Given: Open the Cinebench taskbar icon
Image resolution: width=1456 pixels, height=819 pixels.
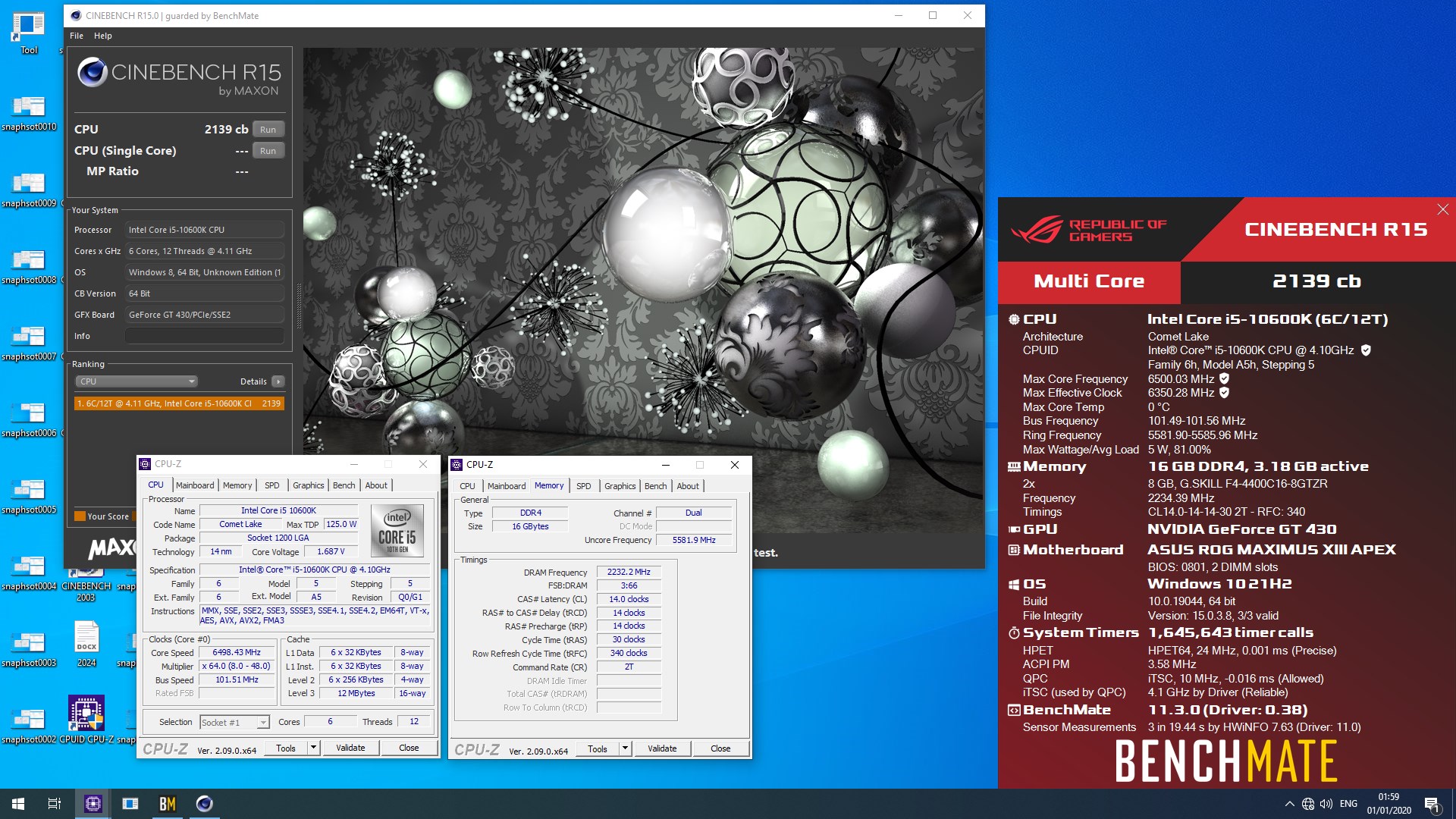Looking at the screenshot, I should (205, 804).
